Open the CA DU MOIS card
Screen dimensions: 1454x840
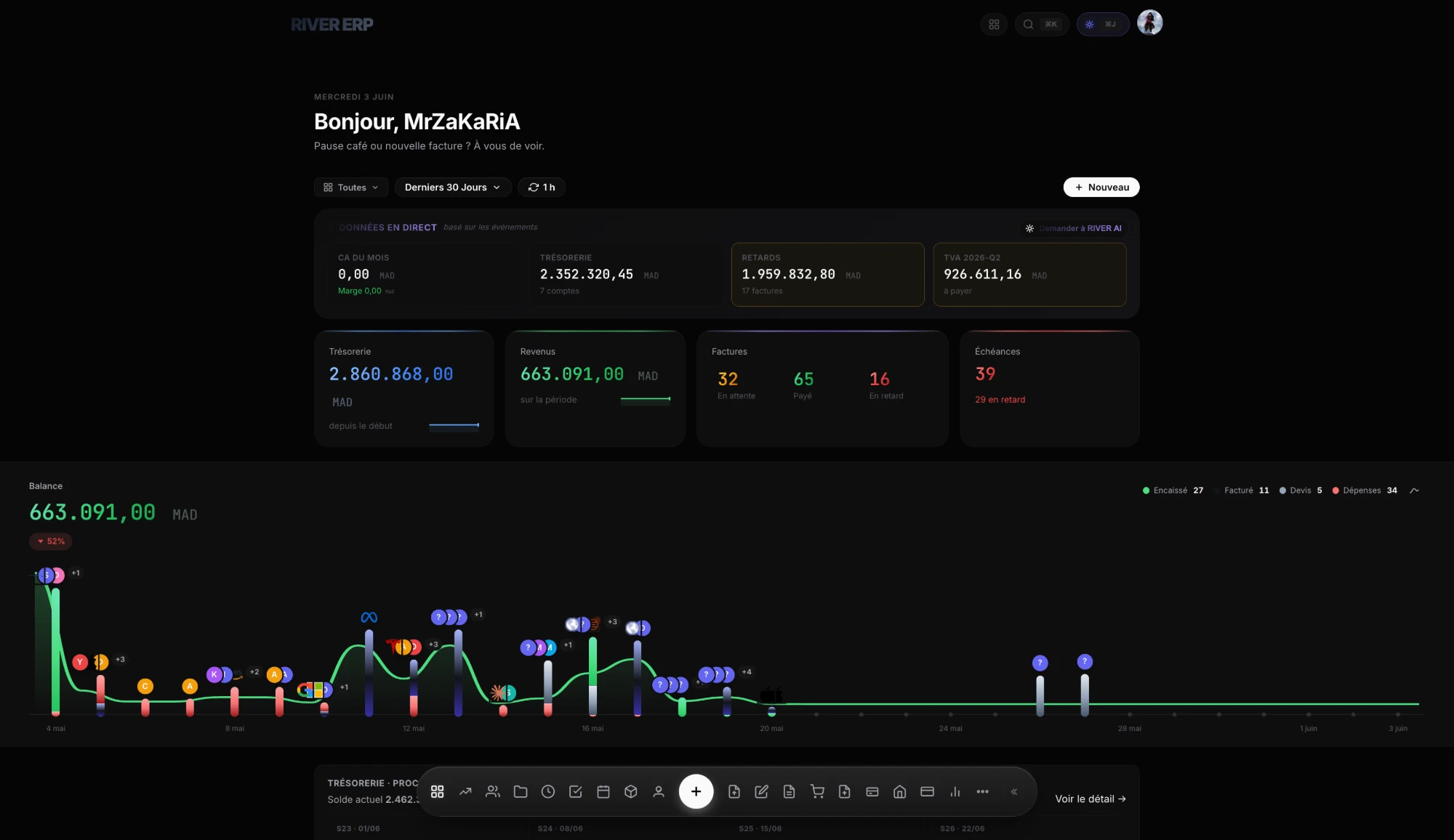[425, 275]
